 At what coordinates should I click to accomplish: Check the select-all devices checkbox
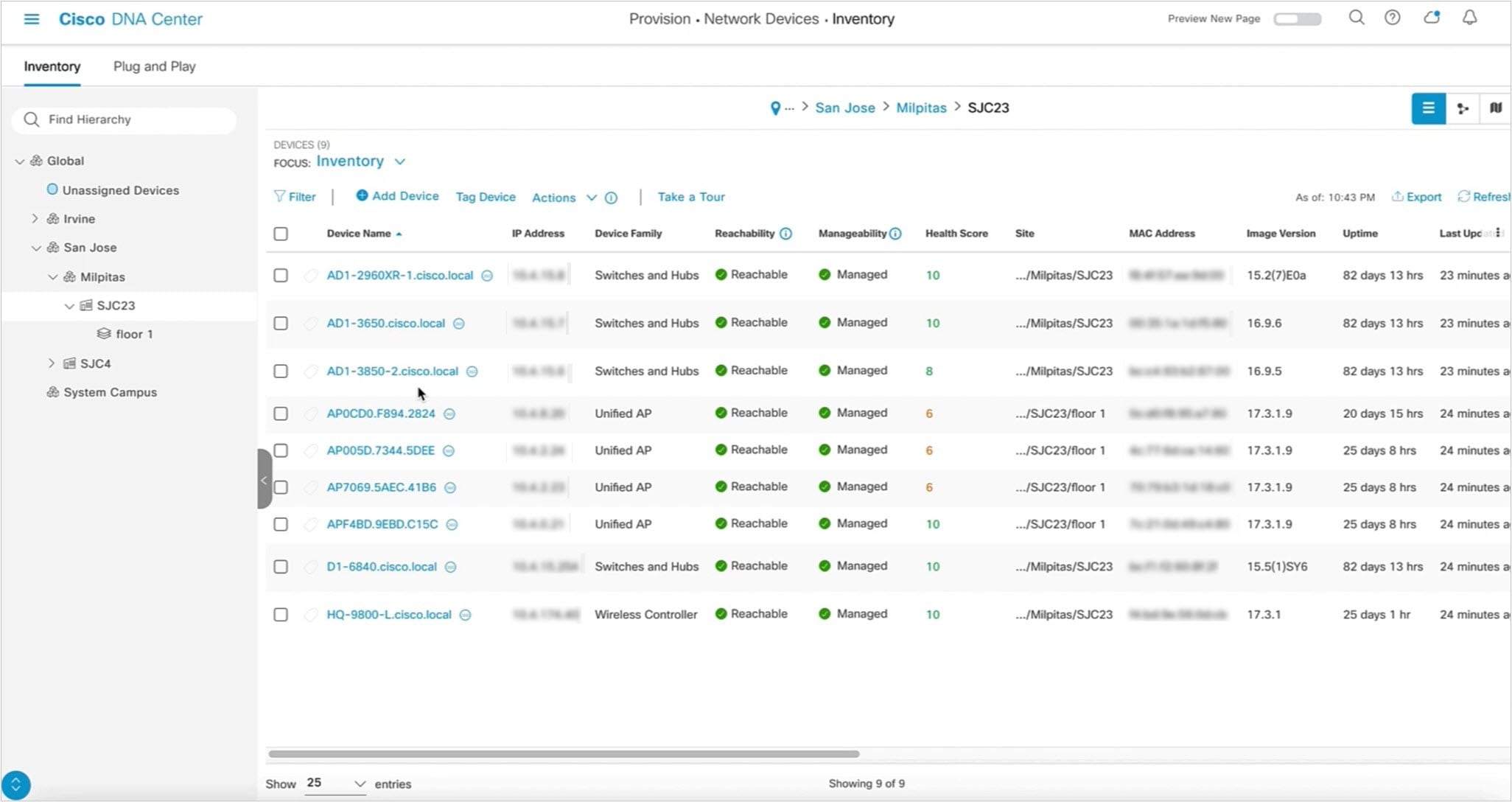pyautogui.click(x=281, y=234)
